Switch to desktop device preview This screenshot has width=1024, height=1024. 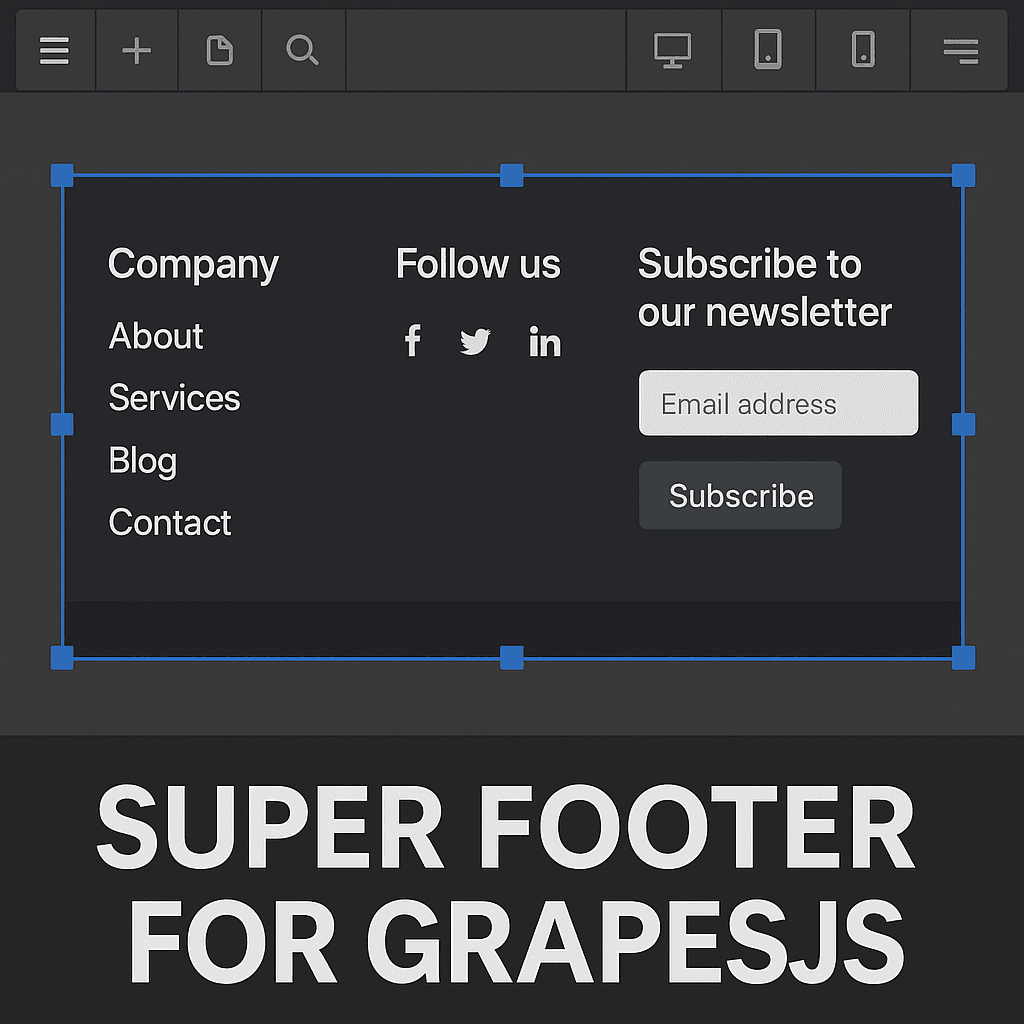pos(672,50)
